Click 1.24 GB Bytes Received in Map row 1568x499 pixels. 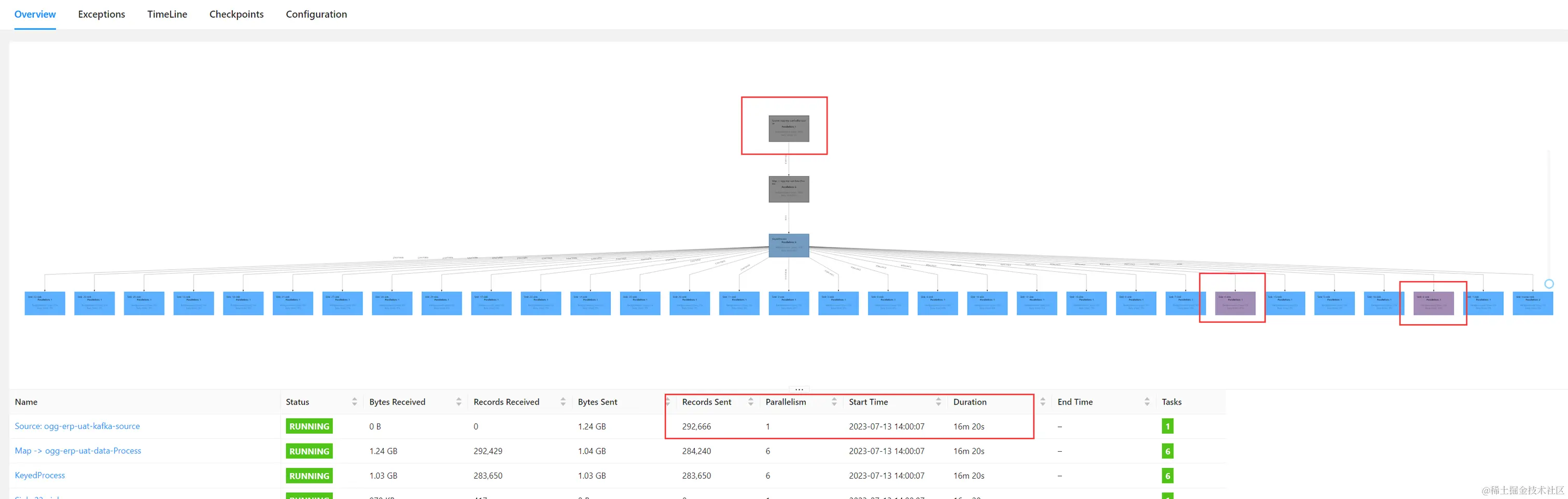(x=383, y=451)
